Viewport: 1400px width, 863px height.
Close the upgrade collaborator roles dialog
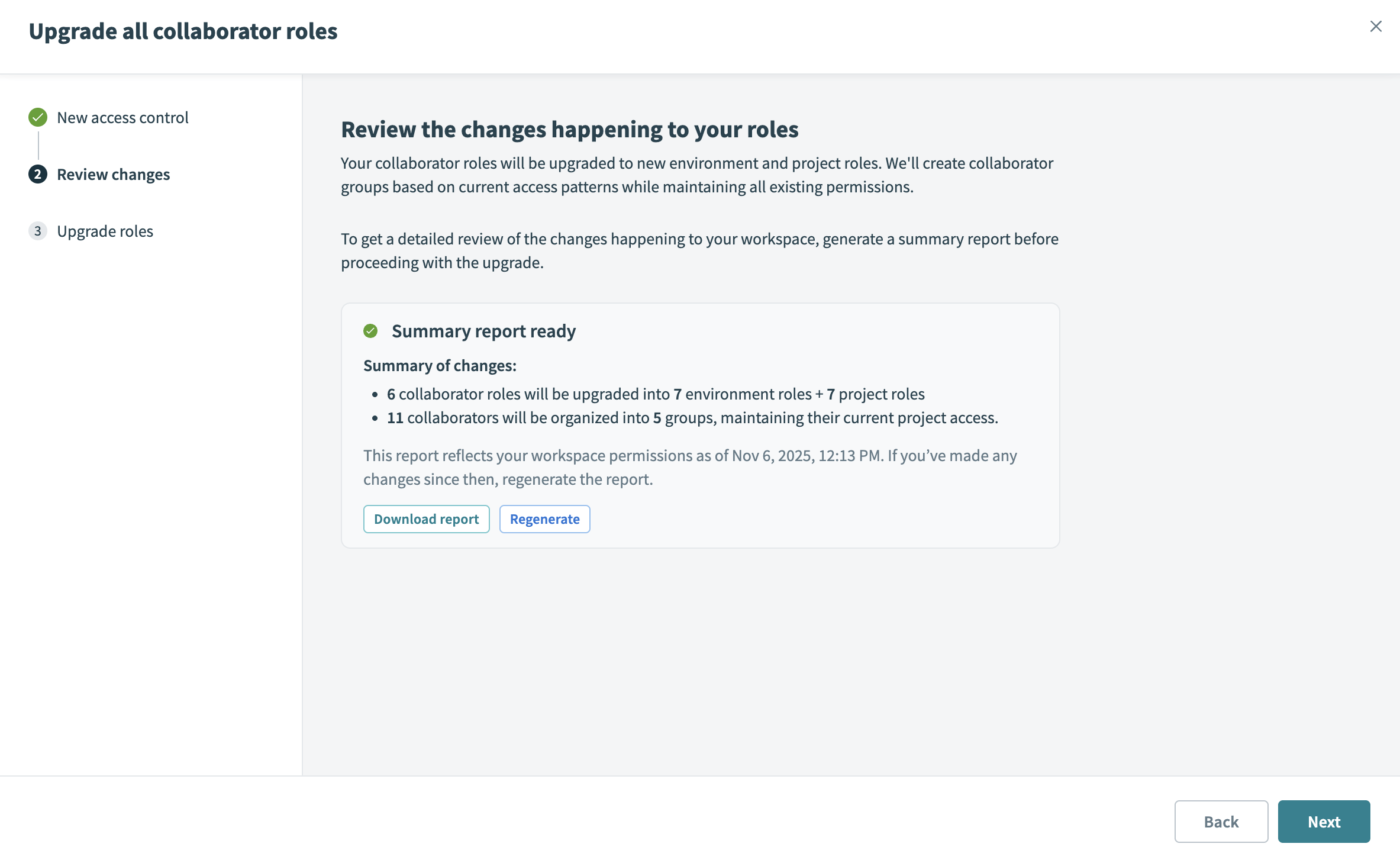pyautogui.click(x=1376, y=27)
